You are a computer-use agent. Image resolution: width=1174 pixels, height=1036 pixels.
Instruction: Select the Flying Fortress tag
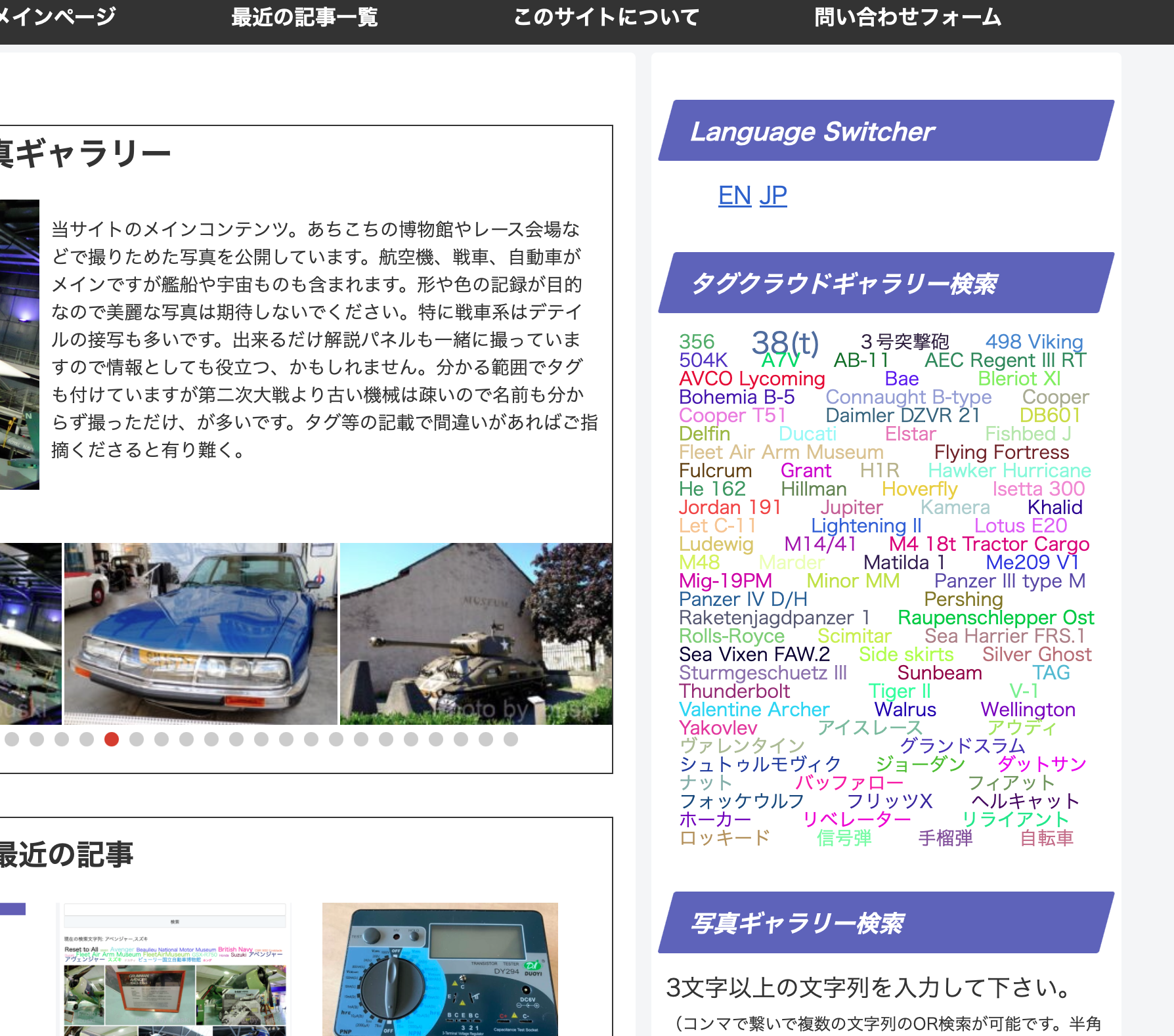point(1001,452)
